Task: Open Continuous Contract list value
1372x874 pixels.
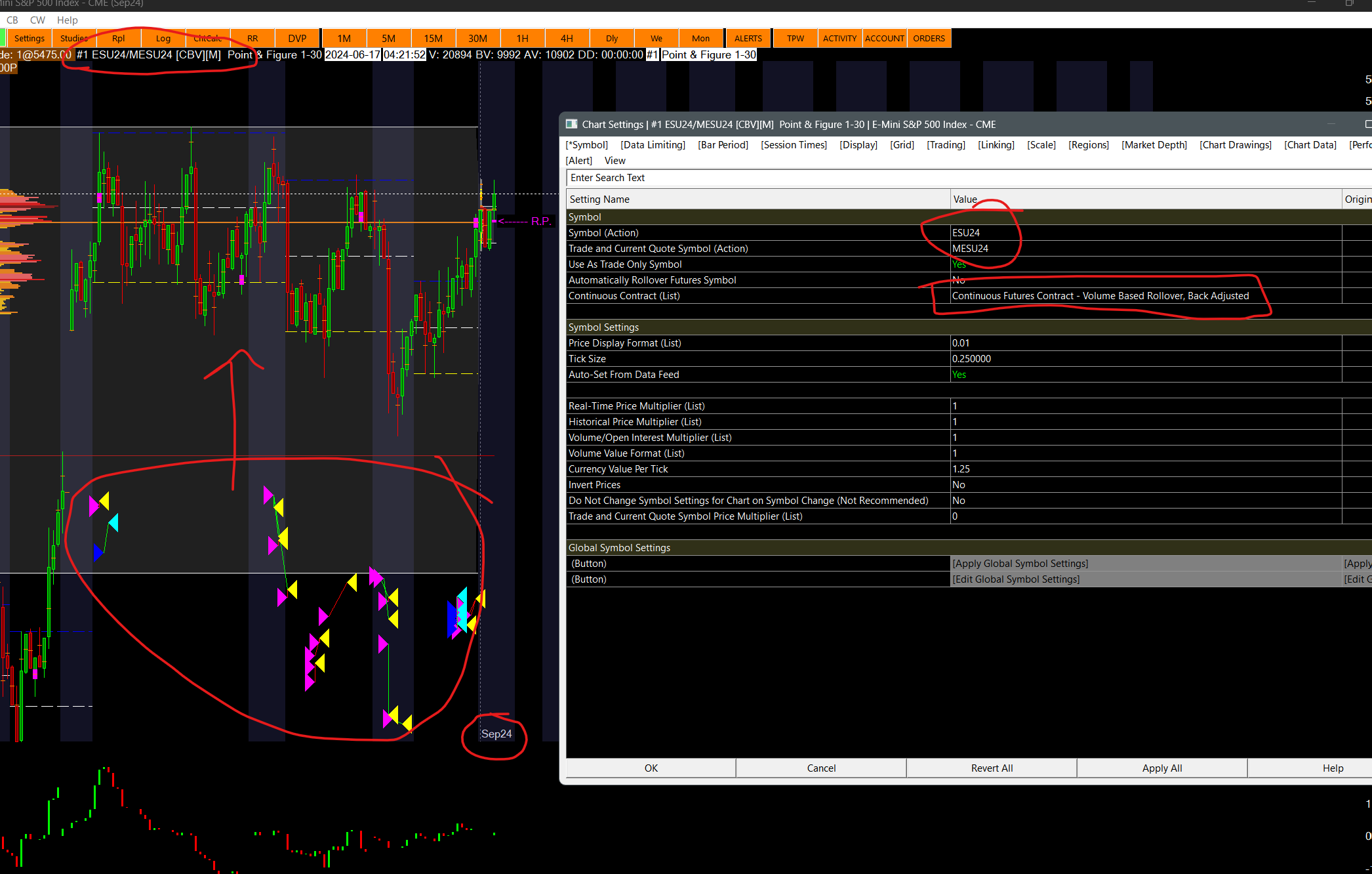Action: [x=1100, y=296]
